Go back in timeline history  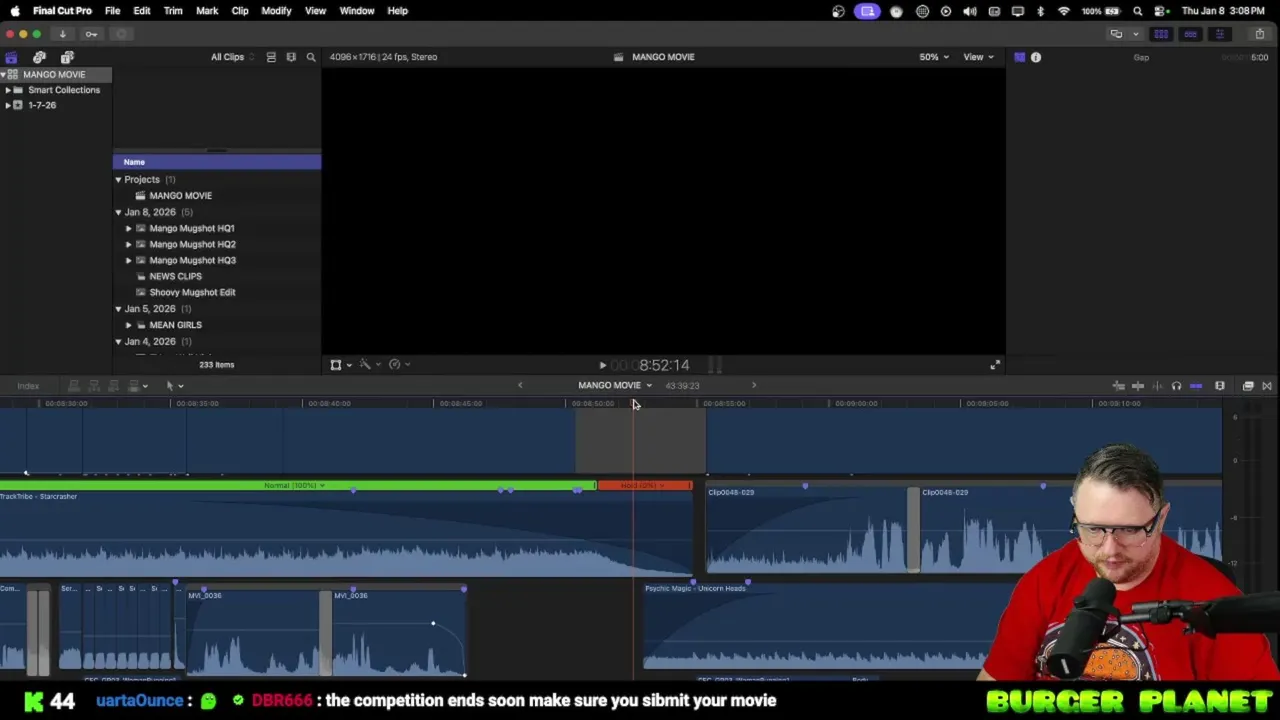[519, 385]
